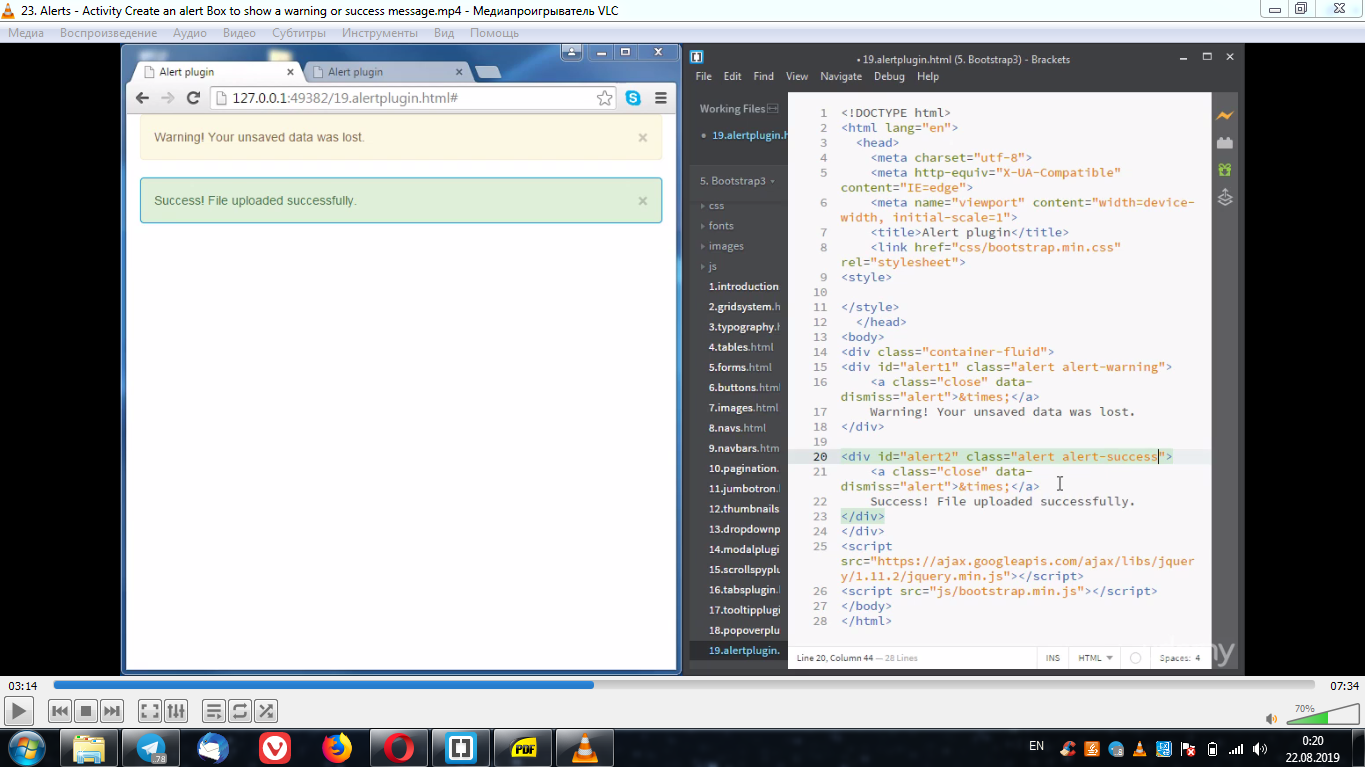Screen dimensions: 1365x767
Task: Click the Spaces indentation setting
Action: (1180, 658)
